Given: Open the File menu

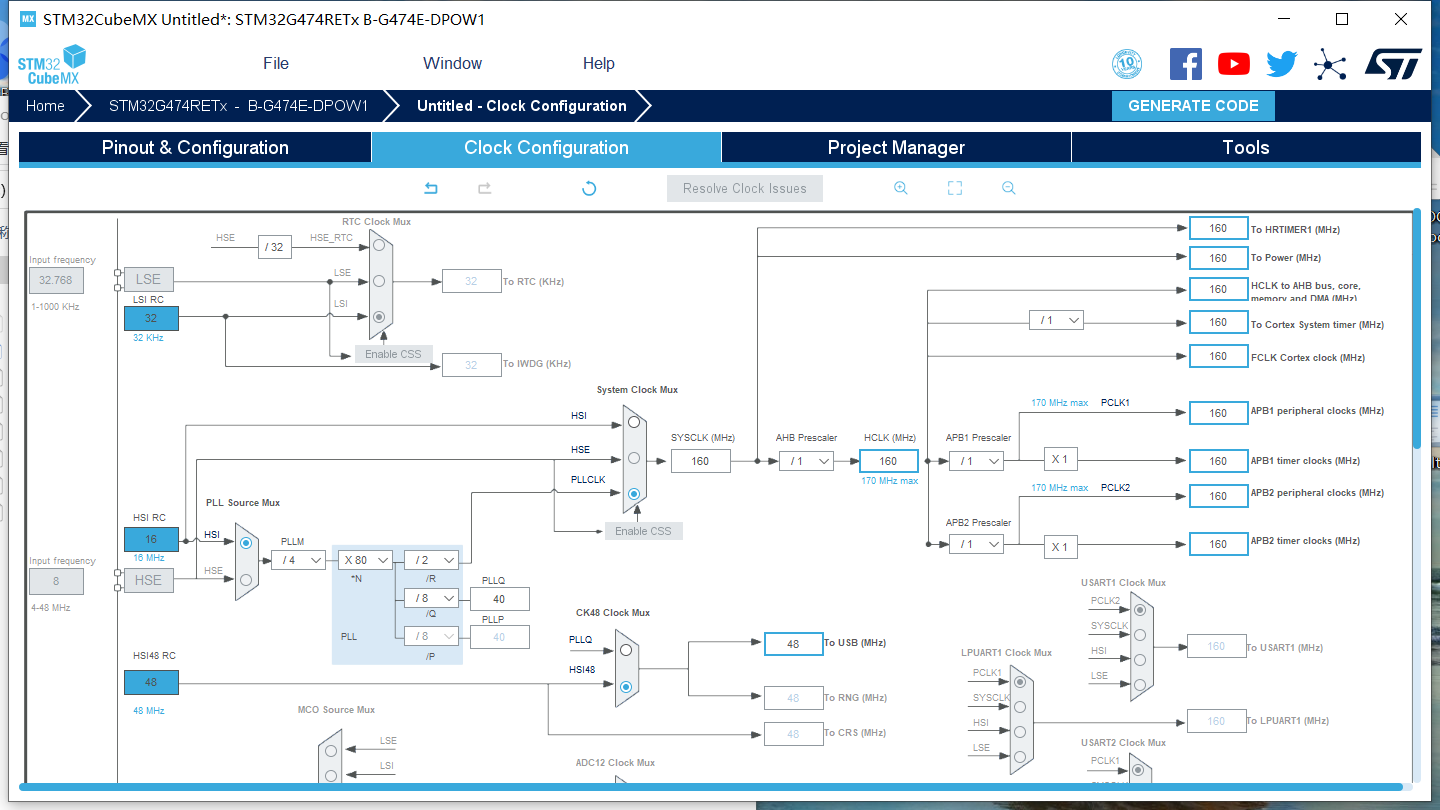Looking at the screenshot, I should click(276, 63).
